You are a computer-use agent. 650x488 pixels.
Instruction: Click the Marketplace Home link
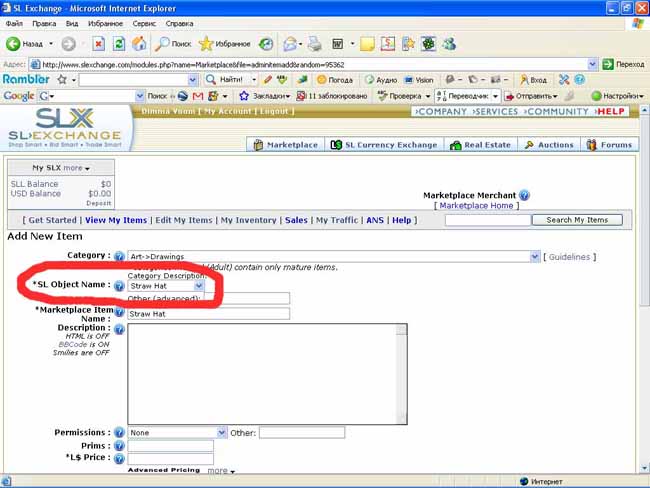(476, 206)
